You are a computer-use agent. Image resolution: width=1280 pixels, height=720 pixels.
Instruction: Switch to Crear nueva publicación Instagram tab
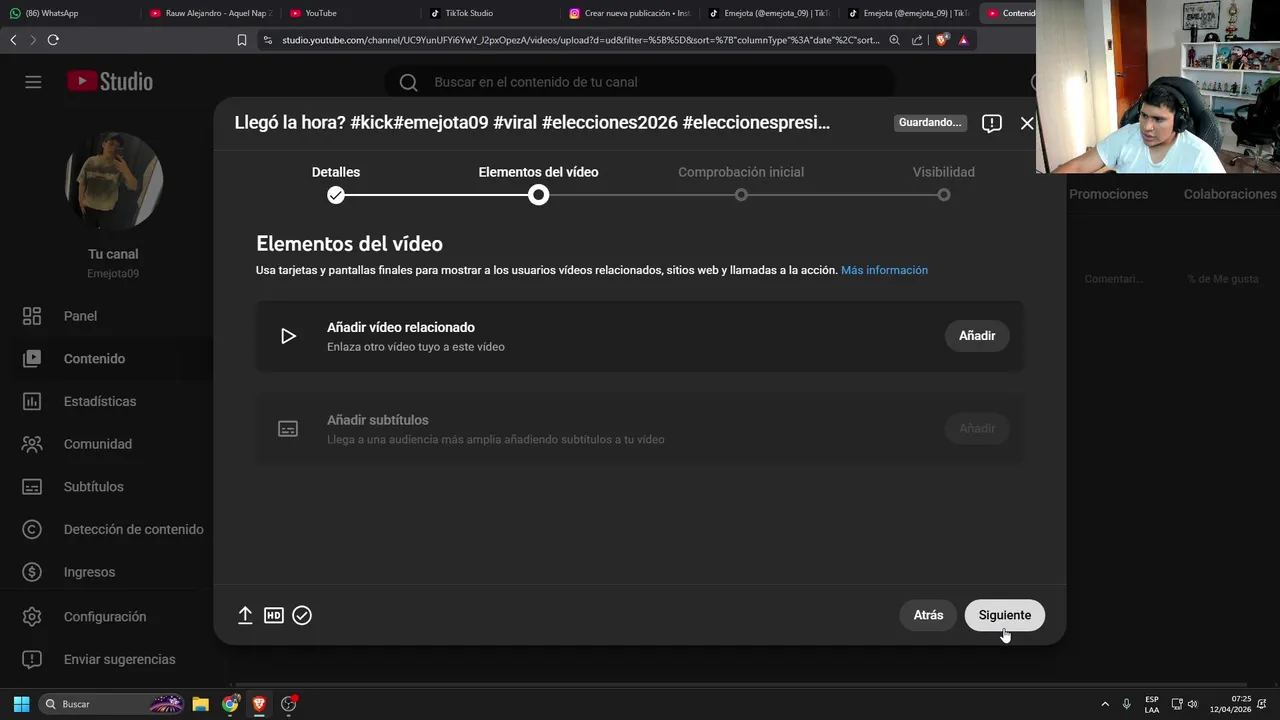click(628, 13)
